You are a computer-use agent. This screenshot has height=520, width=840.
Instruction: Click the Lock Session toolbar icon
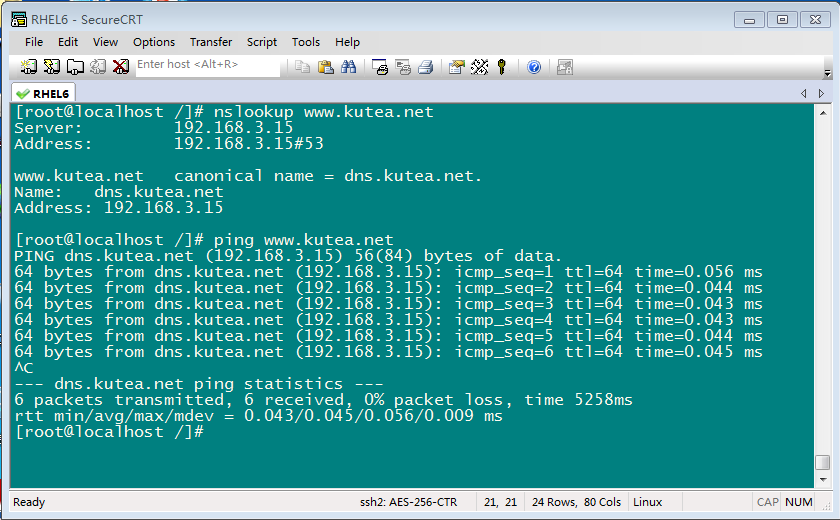[x=565, y=67]
